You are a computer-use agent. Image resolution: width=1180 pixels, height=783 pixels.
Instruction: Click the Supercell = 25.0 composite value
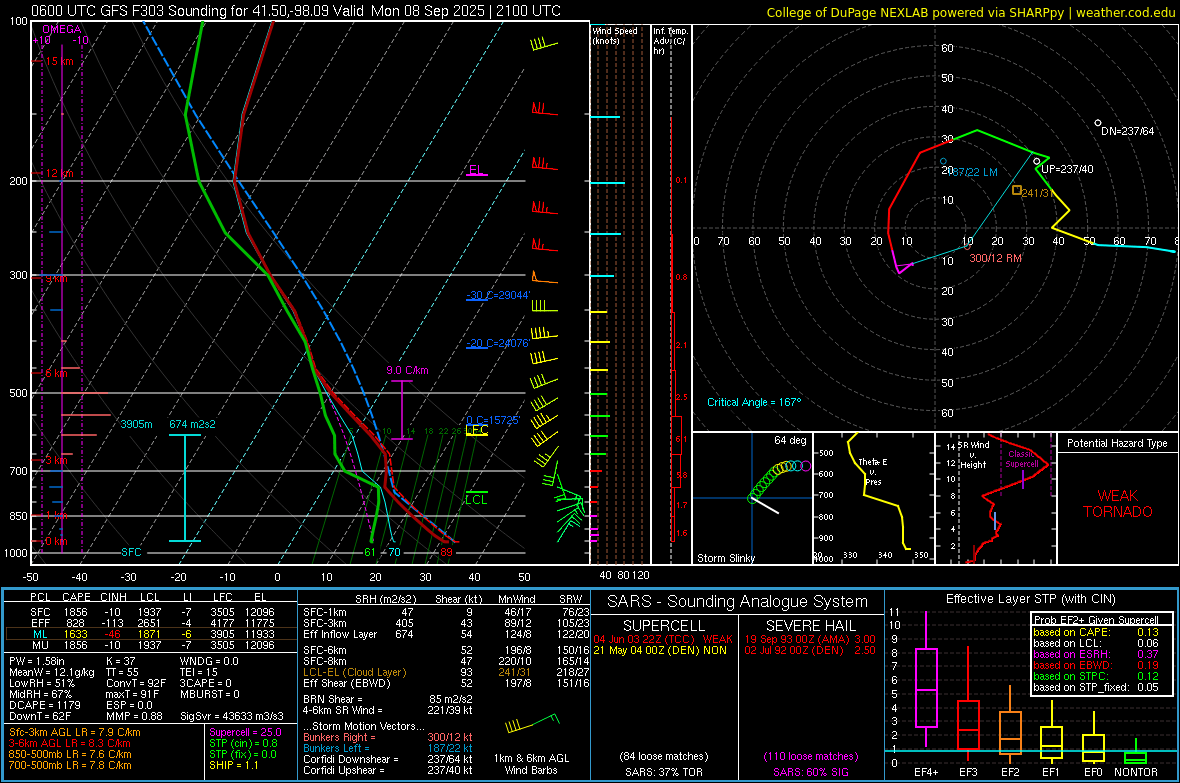(x=245, y=732)
